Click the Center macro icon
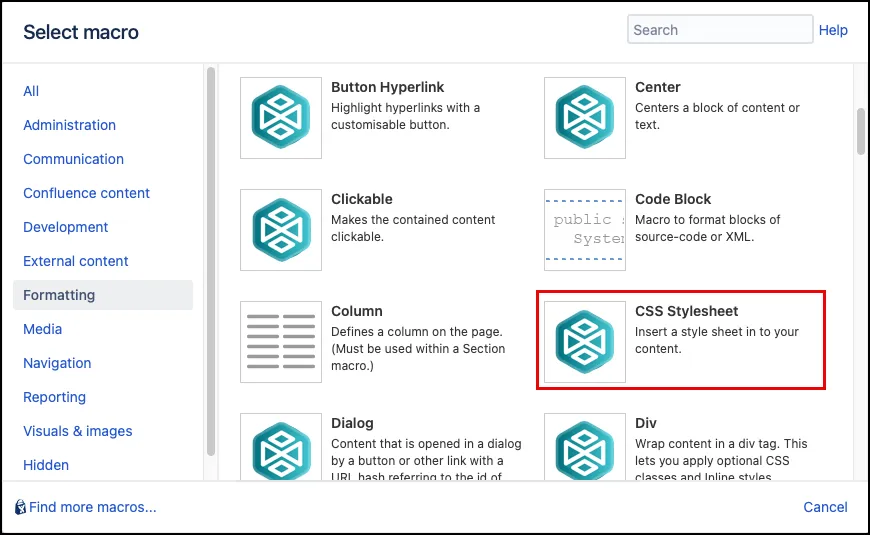 (585, 118)
